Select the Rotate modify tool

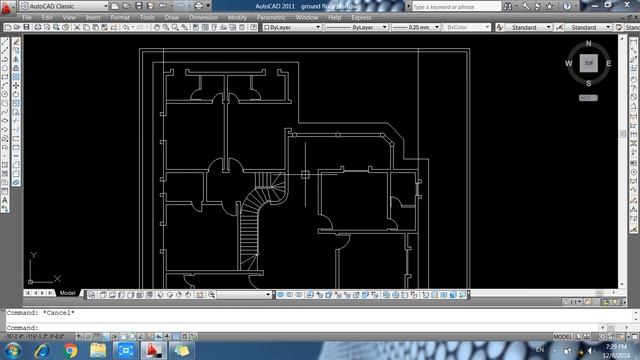16,95
